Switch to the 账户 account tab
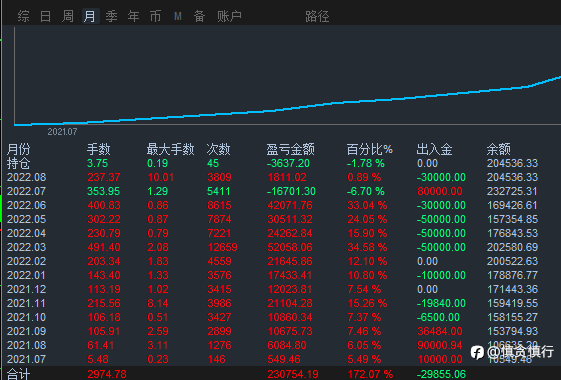The image size is (561, 380). click(229, 16)
